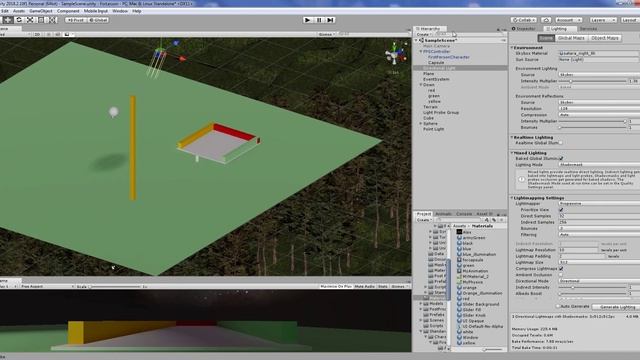Click the Lightmap Resolution input field
The width and height of the screenshot is (640, 360).
tap(578, 250)
